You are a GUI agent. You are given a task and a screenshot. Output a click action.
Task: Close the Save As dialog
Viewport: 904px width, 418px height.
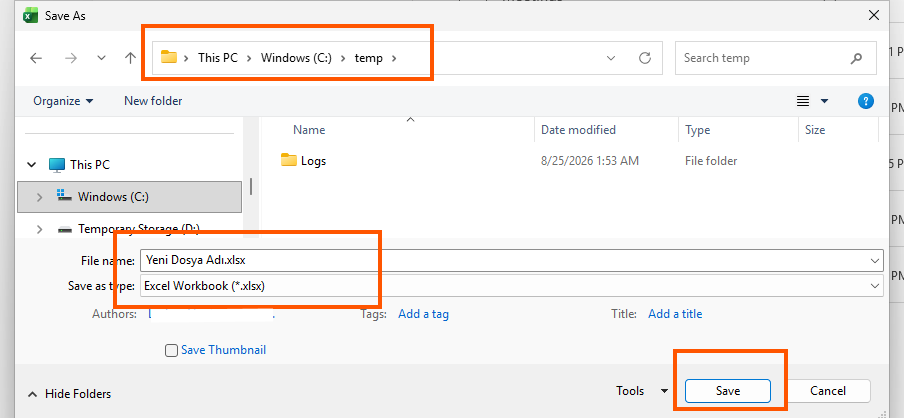click(874, 16)
